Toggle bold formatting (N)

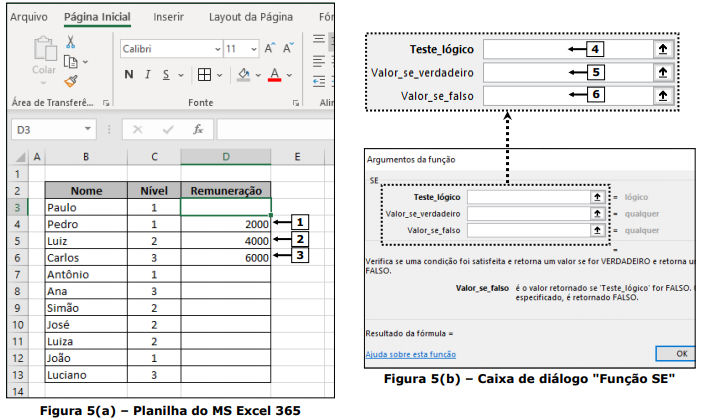point(130,75)
